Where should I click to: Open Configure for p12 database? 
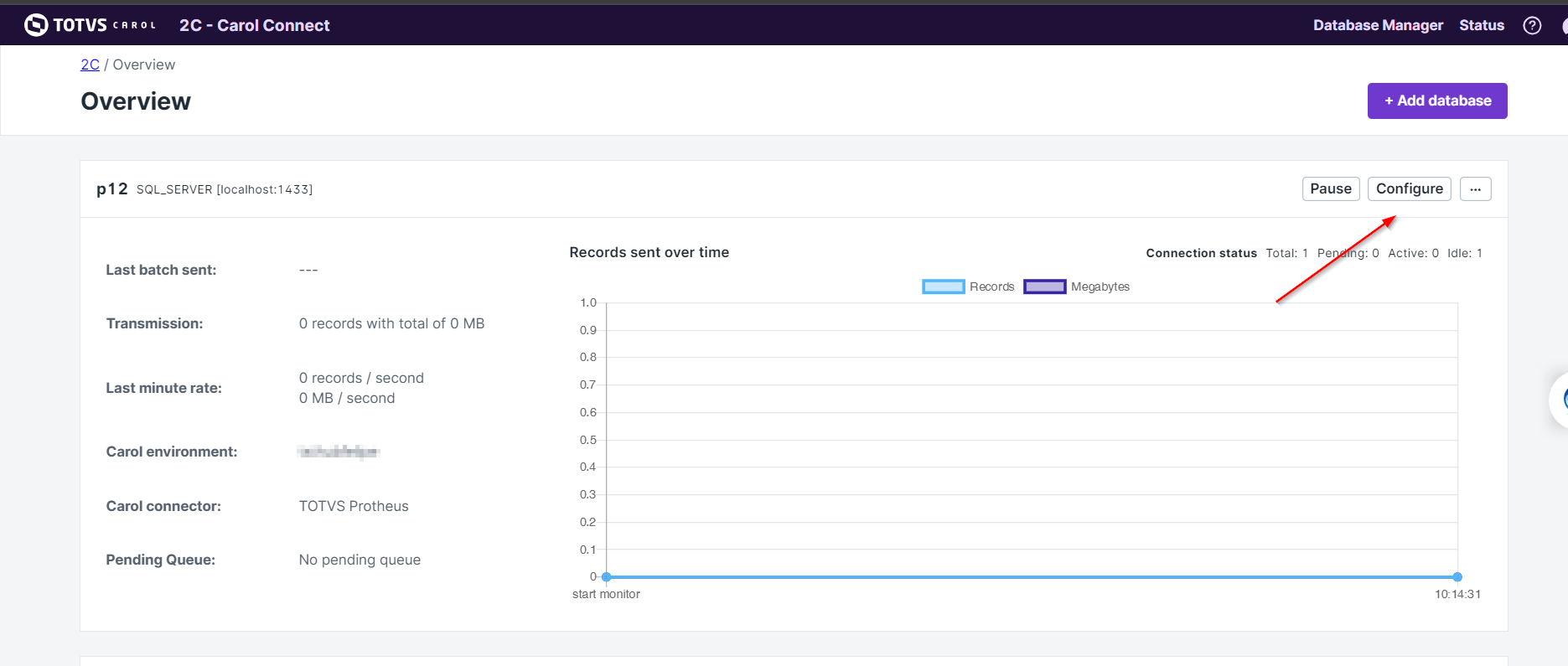click(1409, 189)
